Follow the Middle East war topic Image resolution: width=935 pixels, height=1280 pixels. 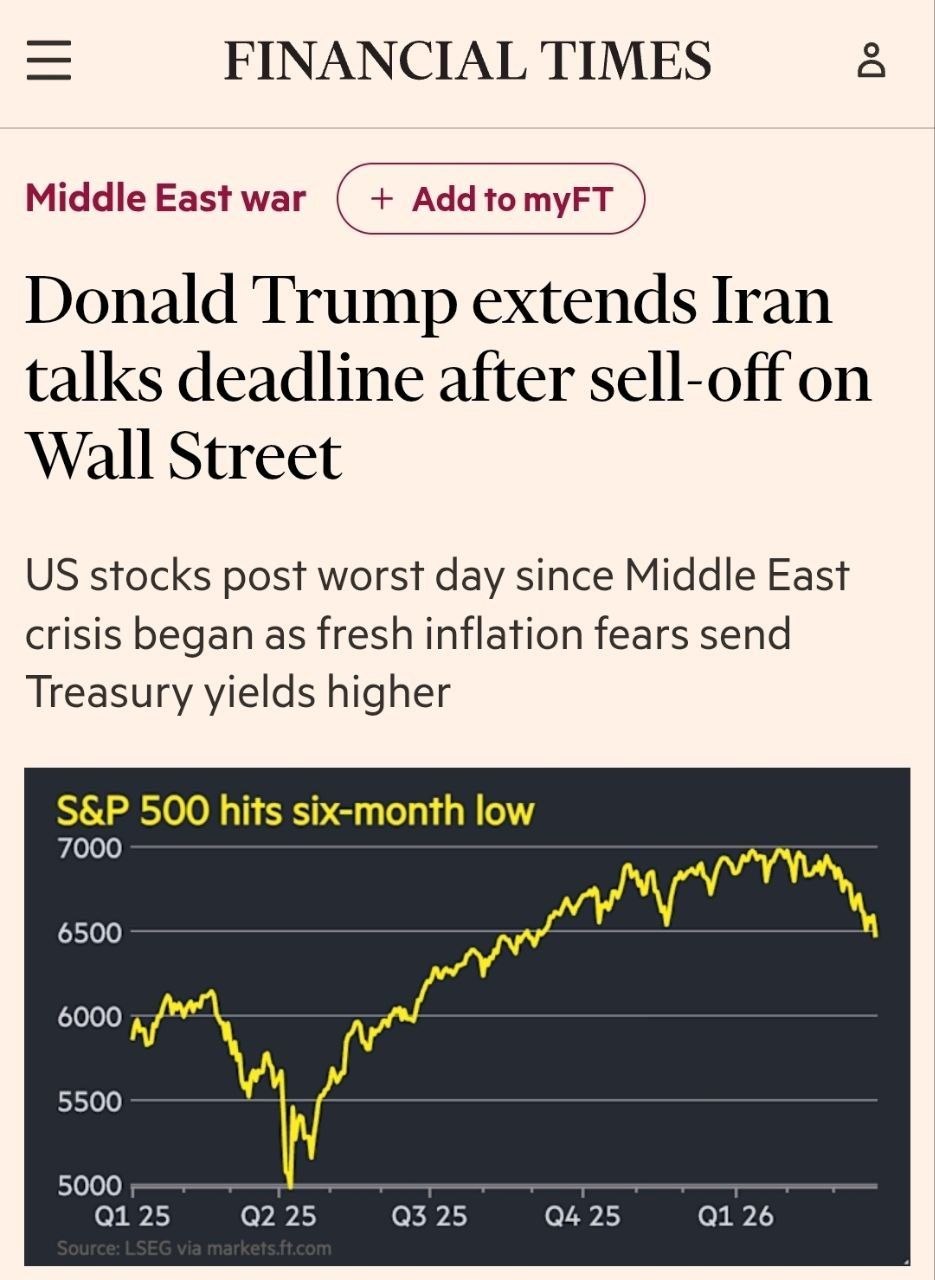click(165, 198)
